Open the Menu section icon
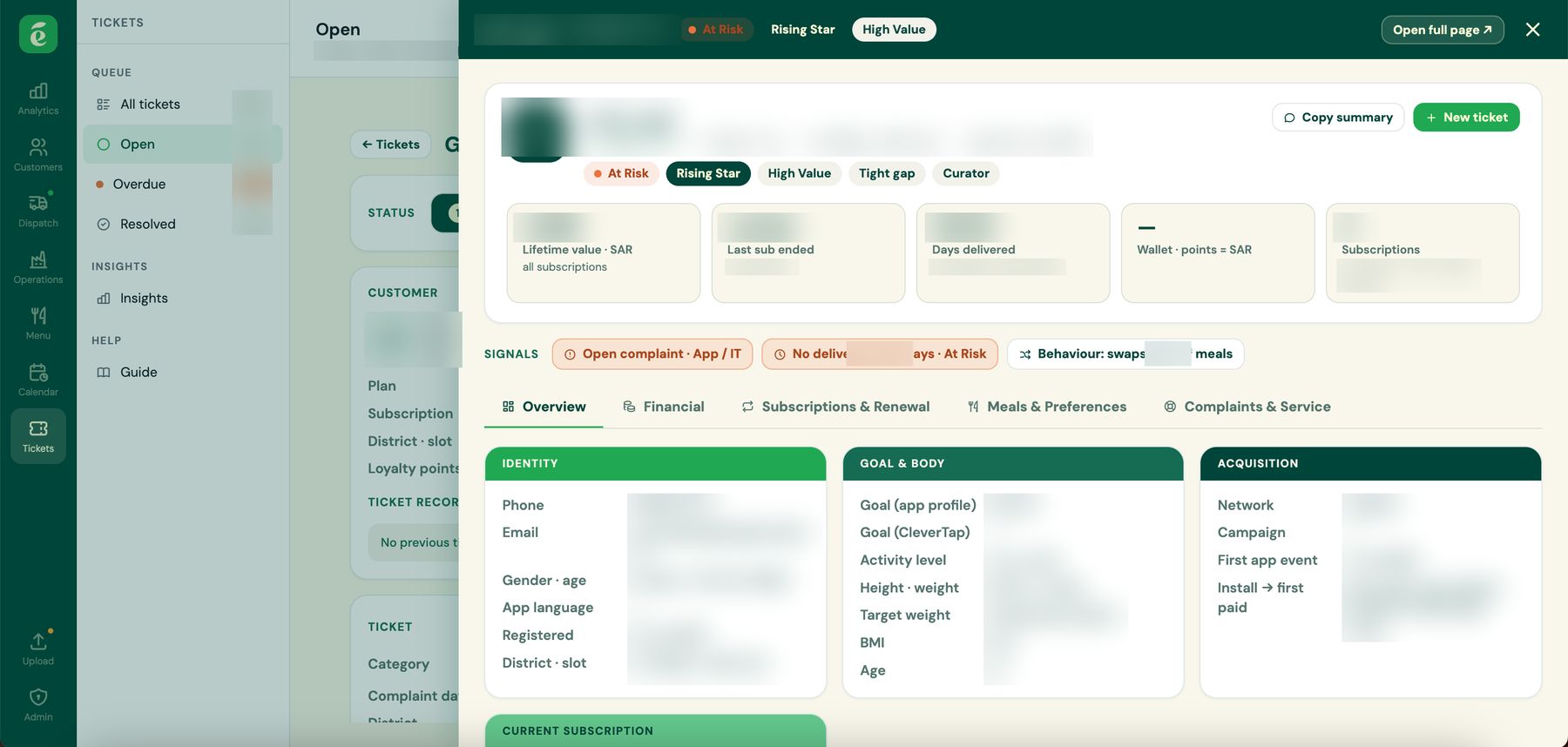The width and height of the screenshot is (1568, 747). coord(38,323)
